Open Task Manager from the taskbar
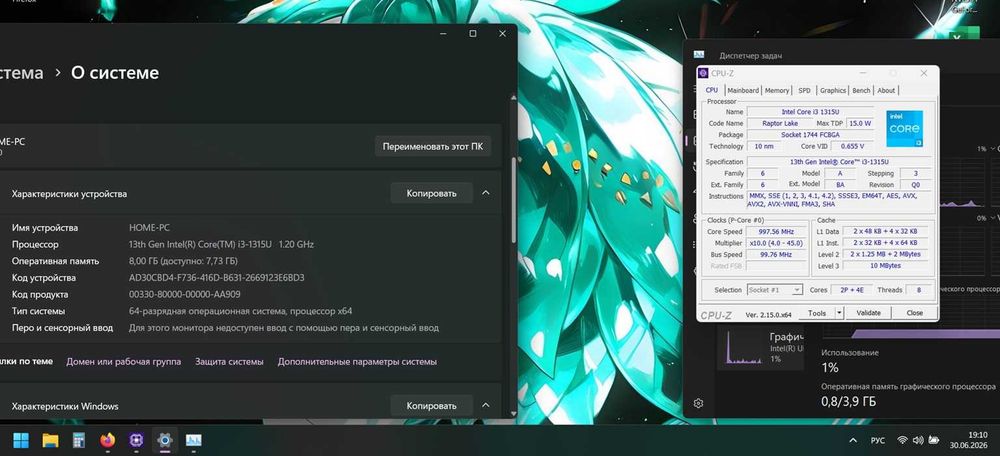This screenshot has width=1000, height=456. tap(193, 440)
